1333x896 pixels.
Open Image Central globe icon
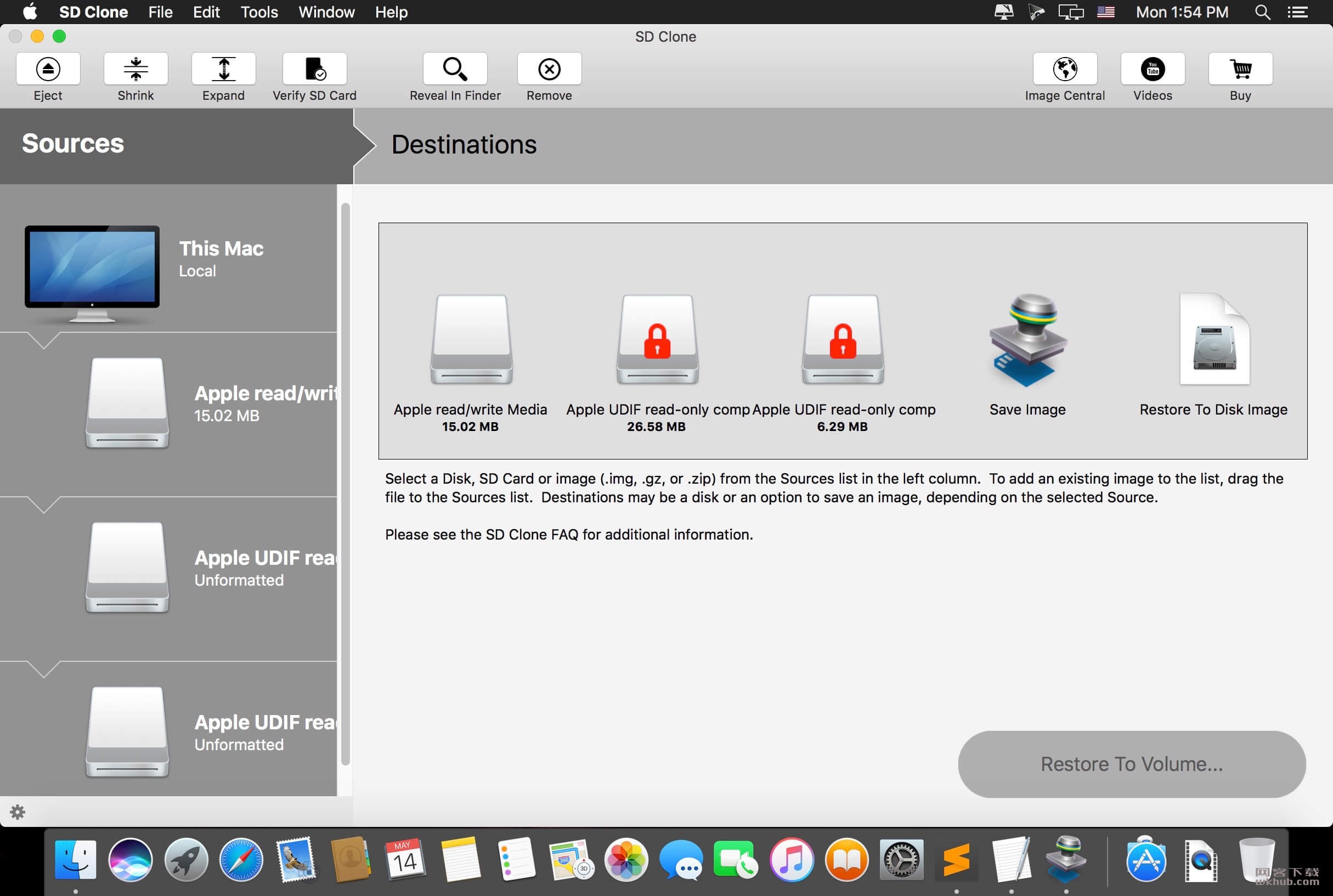[x=1065, y=69]
